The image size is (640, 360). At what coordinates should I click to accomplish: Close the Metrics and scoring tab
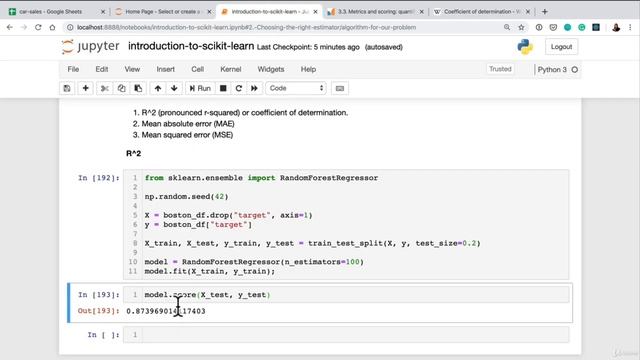tap(421, 12)
